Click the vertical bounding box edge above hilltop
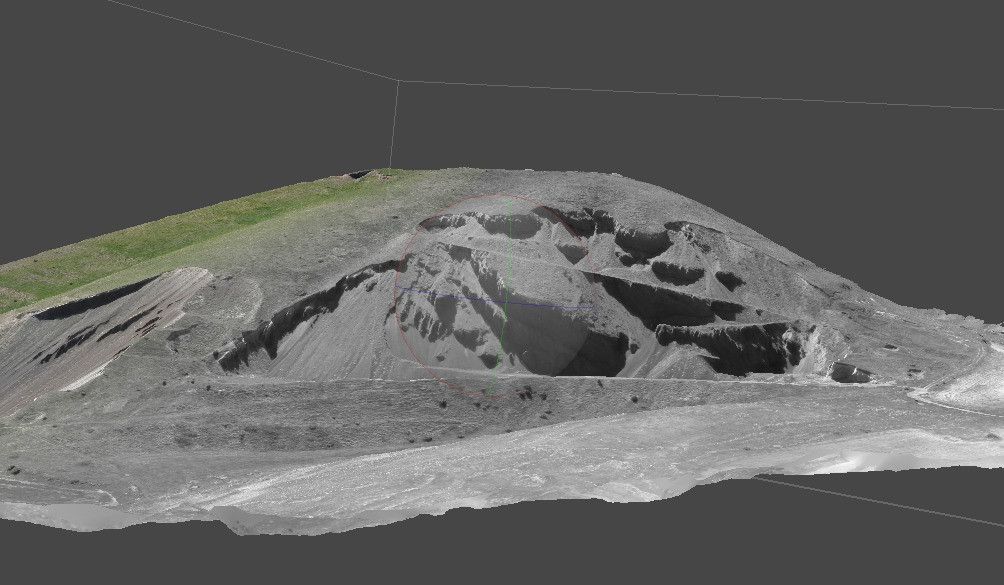 pyautogui.click(x=395, y=125)
